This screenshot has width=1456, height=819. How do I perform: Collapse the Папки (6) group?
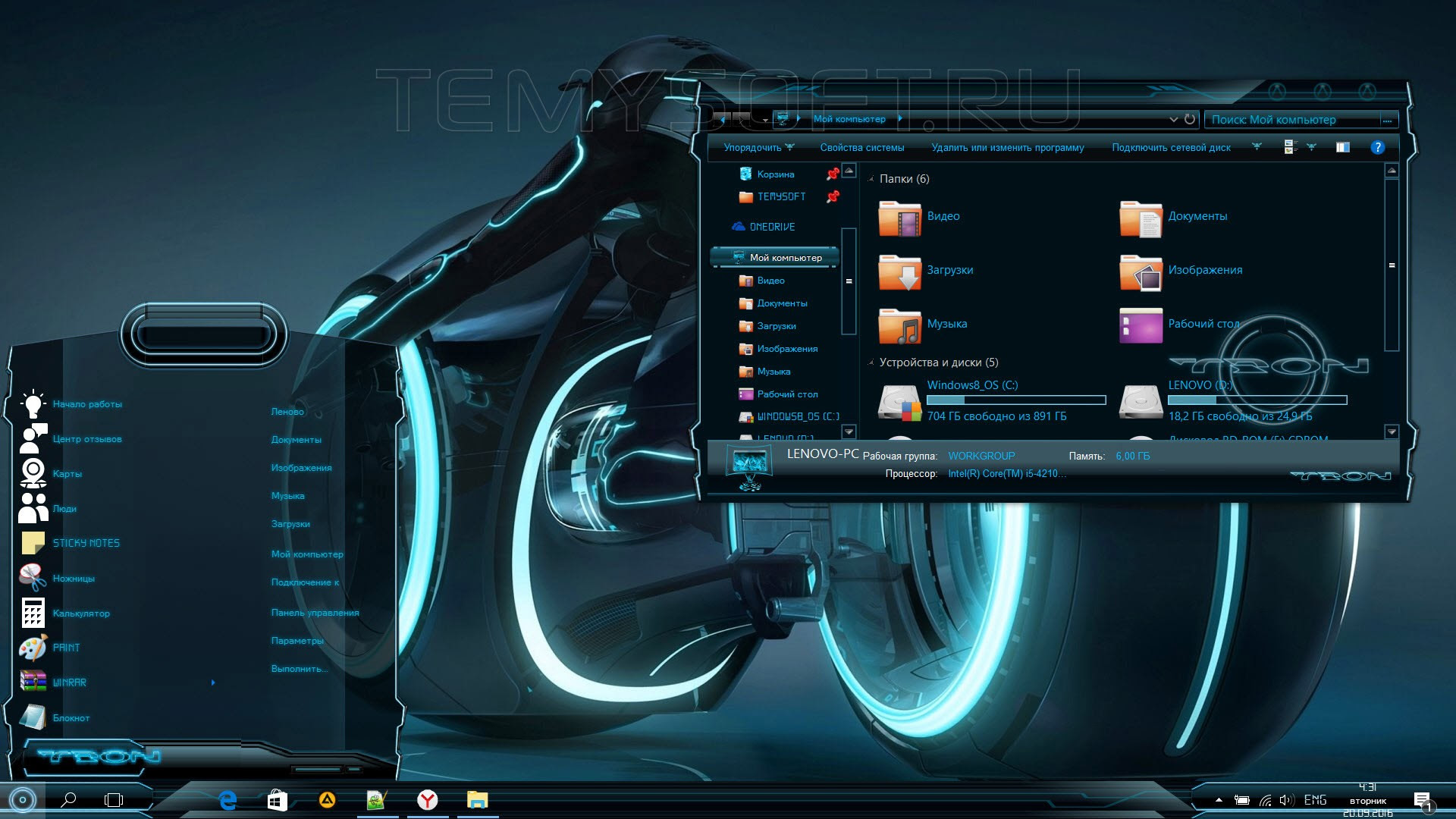point(871,179)
